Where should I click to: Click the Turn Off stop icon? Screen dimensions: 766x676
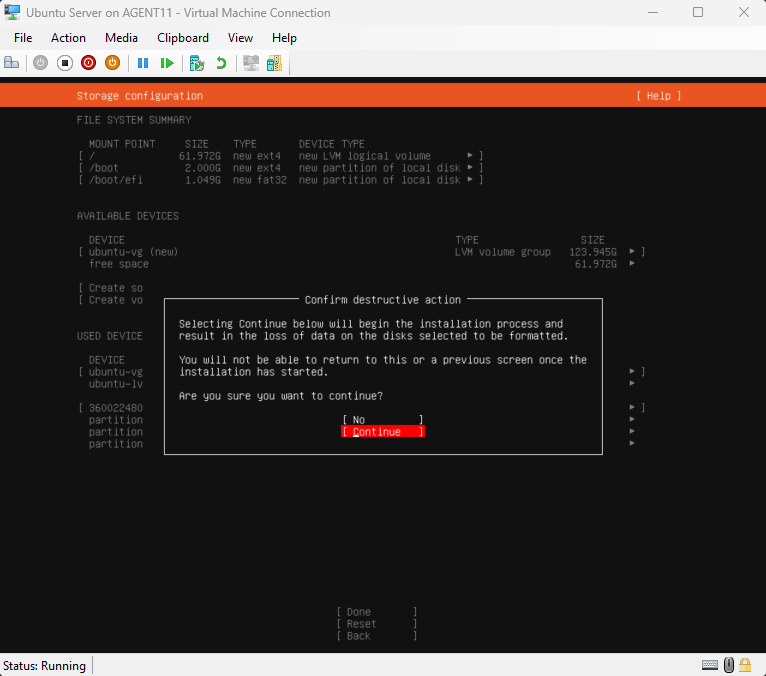pyautogui.click(x=64, y=63)
